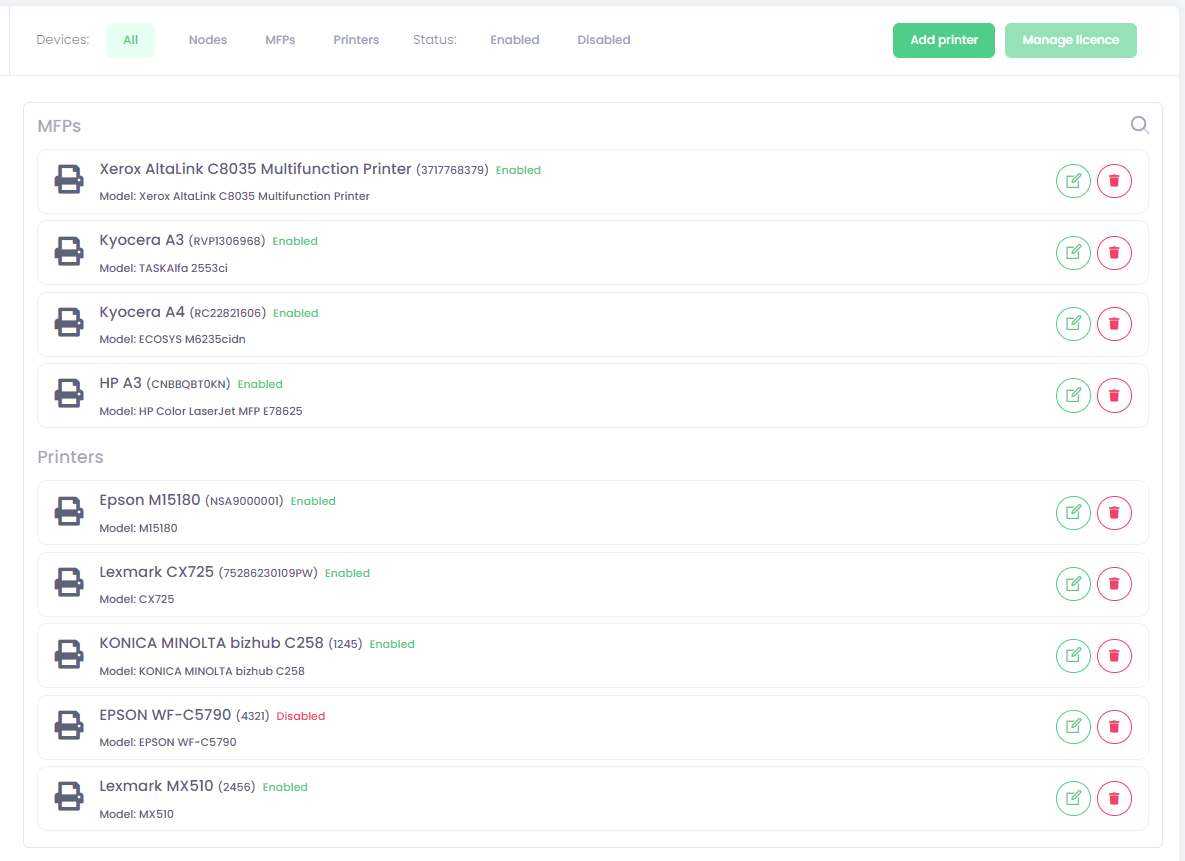This screenshot has height=861, width=1185.
Task: Click serial number RVP1306968
Action: pyautogui.click(x=227, y=241)
